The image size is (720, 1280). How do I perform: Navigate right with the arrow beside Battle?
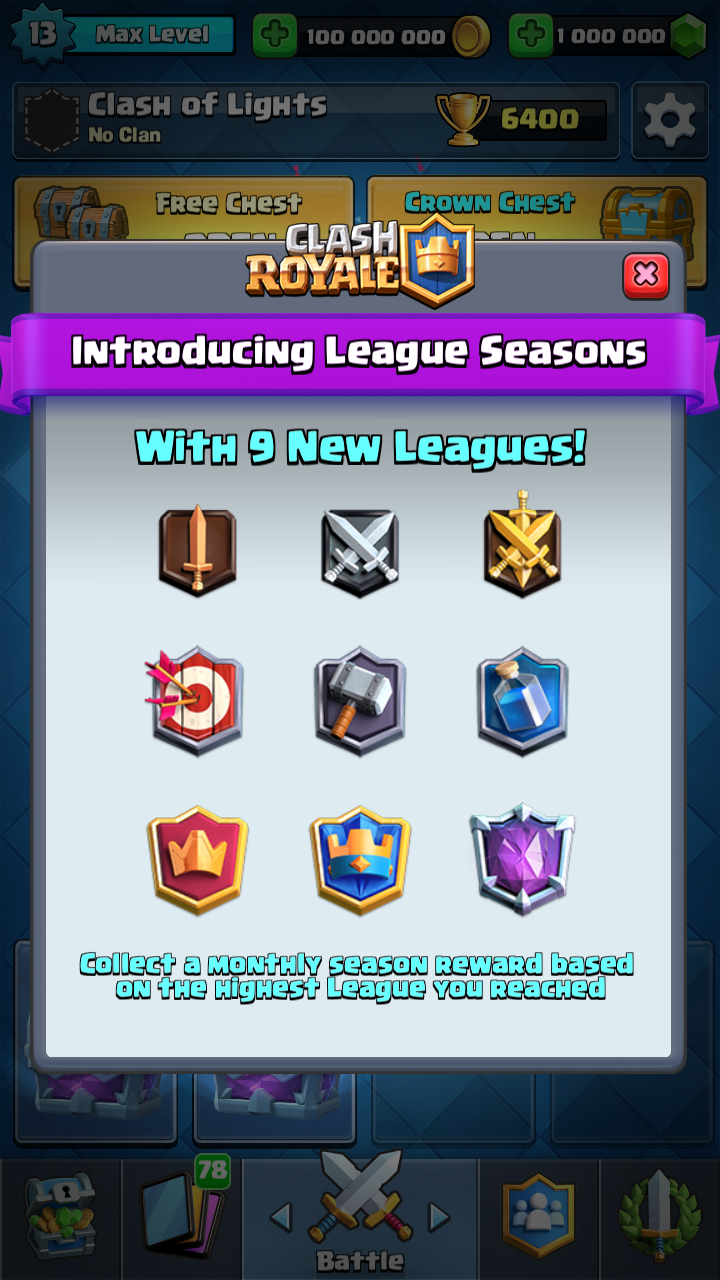438,1217
